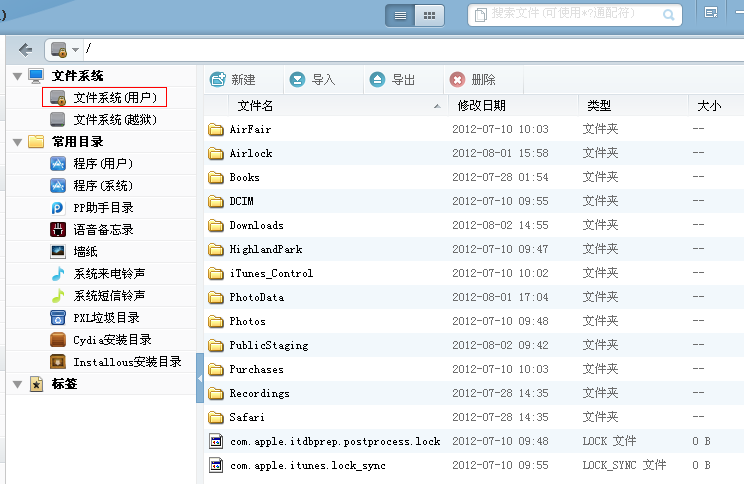This screenshot has width=744, height=484.
Task: Open the Cydia安装目录 sidebar entry
Action: pos(112,340)
